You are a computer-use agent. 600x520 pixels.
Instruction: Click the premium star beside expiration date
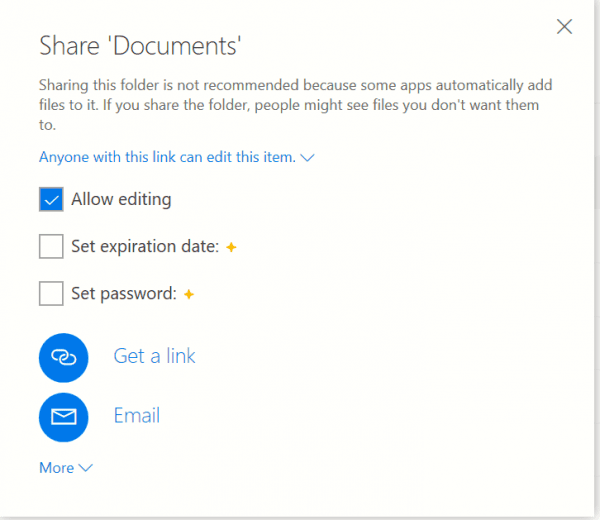231,247
